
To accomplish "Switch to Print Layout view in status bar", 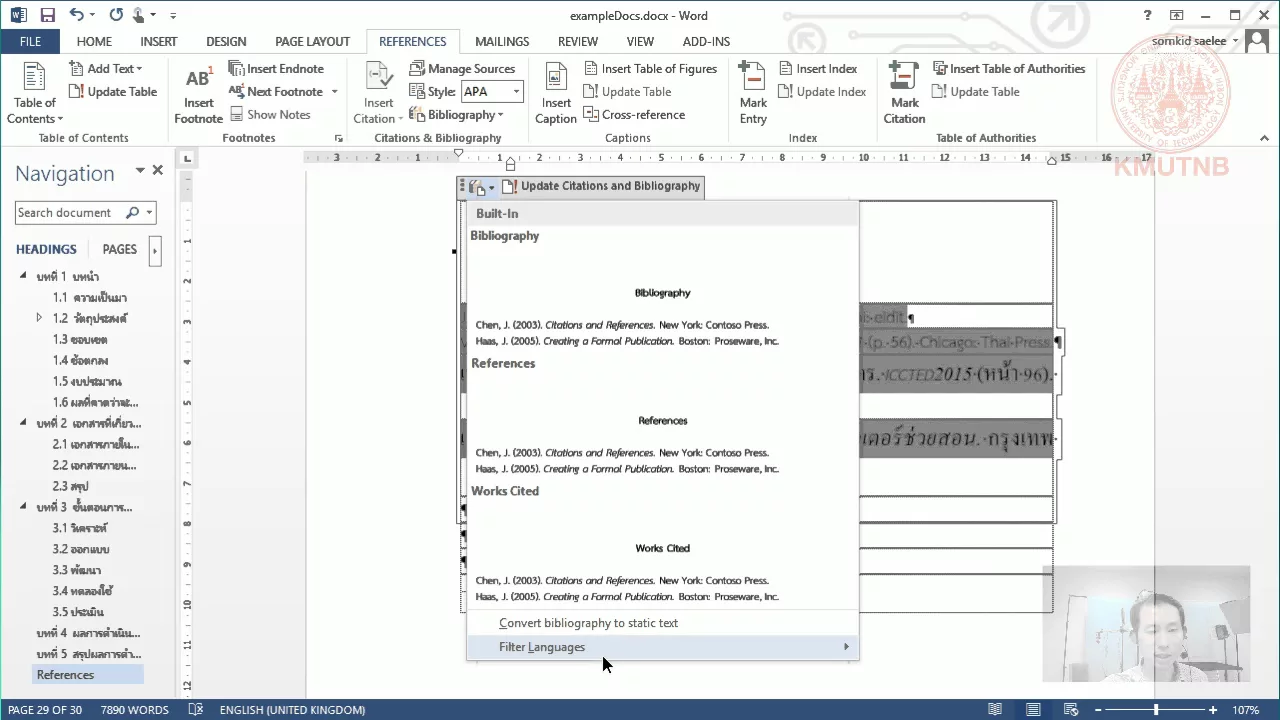I will click(1035, 710).
